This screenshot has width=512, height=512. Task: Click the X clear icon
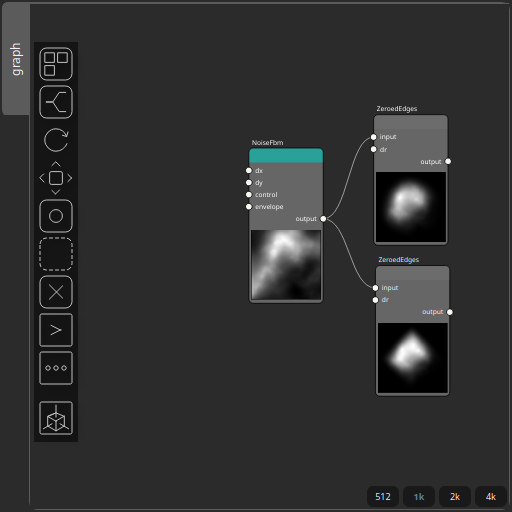(56, 292)
